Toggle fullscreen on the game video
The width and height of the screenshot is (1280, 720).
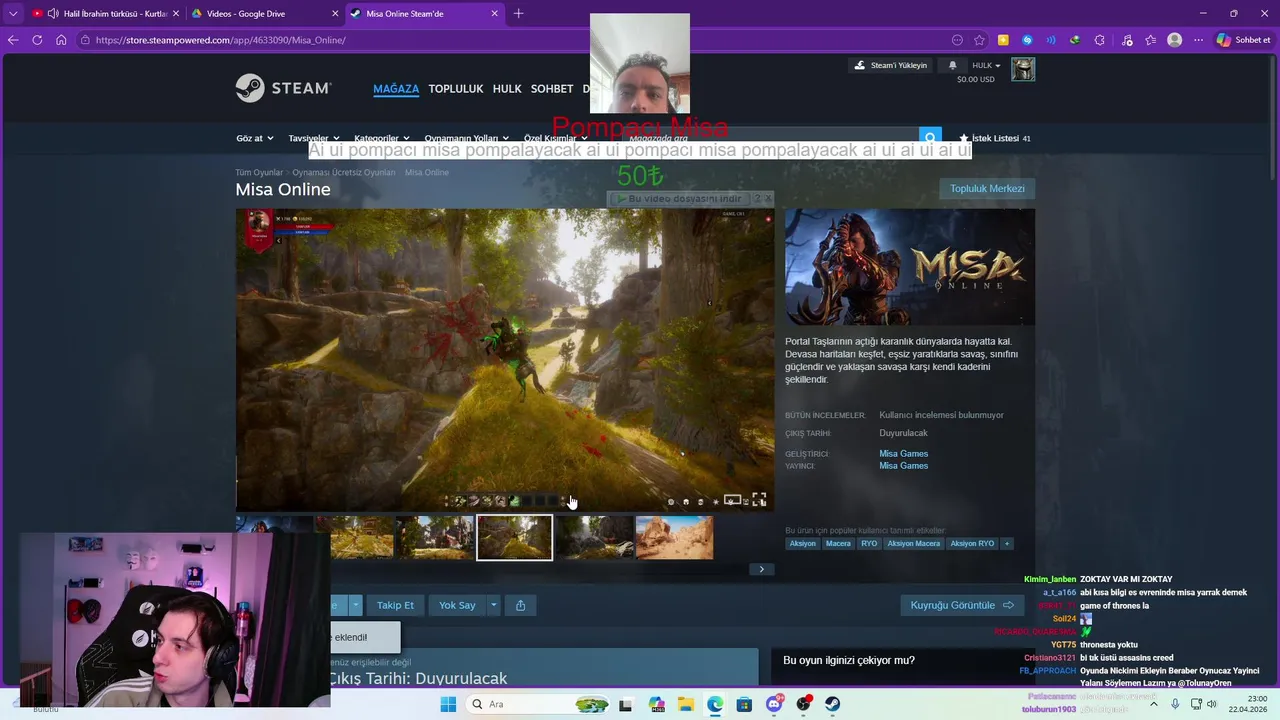pyautogui.click(x=759, y=500)
